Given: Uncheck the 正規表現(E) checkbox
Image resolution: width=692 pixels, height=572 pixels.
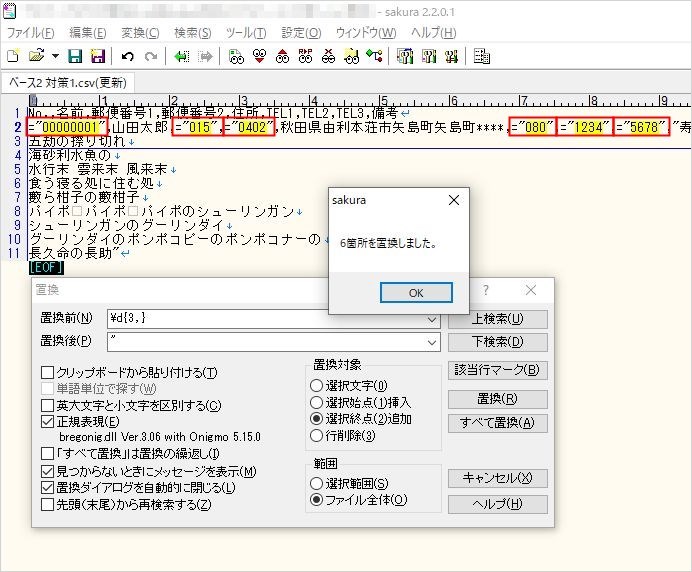Looking at the screenshot, I should [47, 421].
